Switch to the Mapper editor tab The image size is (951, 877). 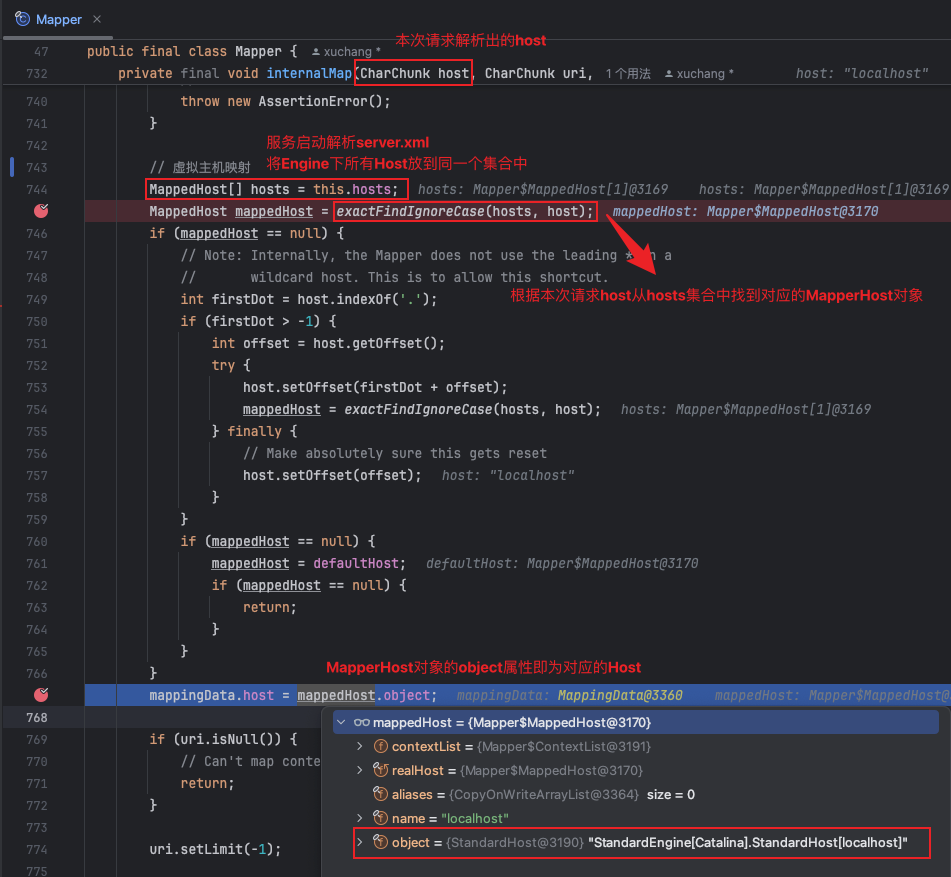[x=58, y=19]
